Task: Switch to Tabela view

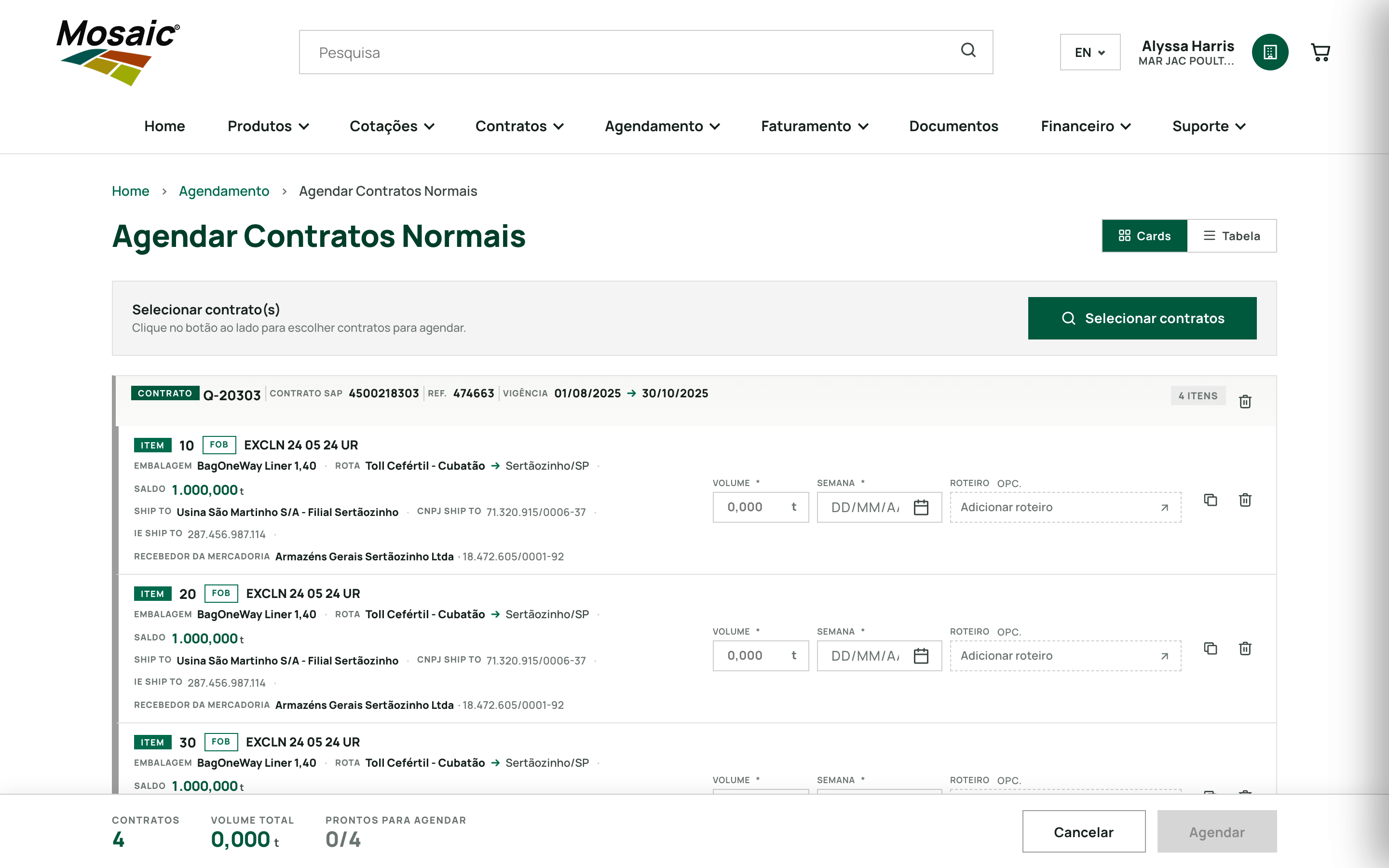Action: [1232, 236]
